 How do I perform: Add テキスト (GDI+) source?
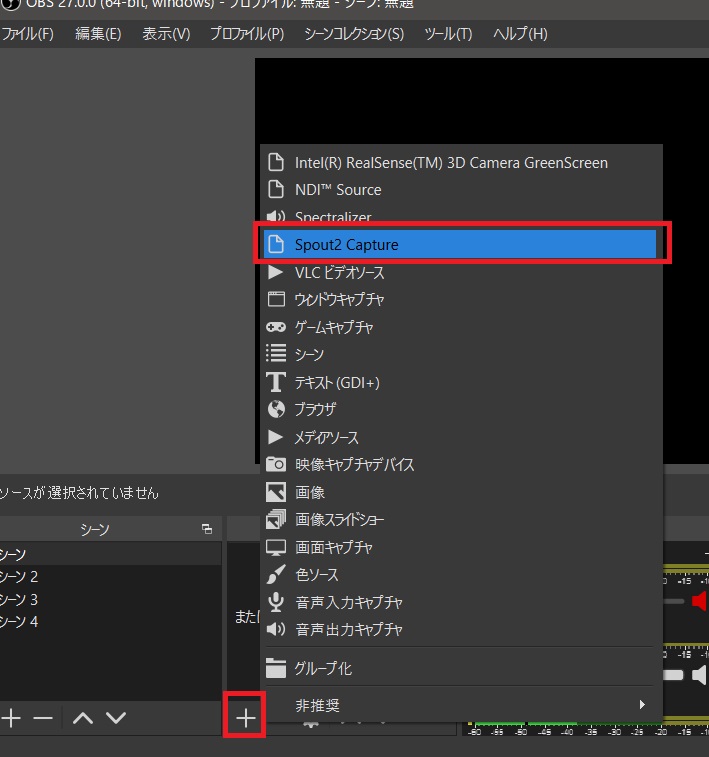click(460, 382)
